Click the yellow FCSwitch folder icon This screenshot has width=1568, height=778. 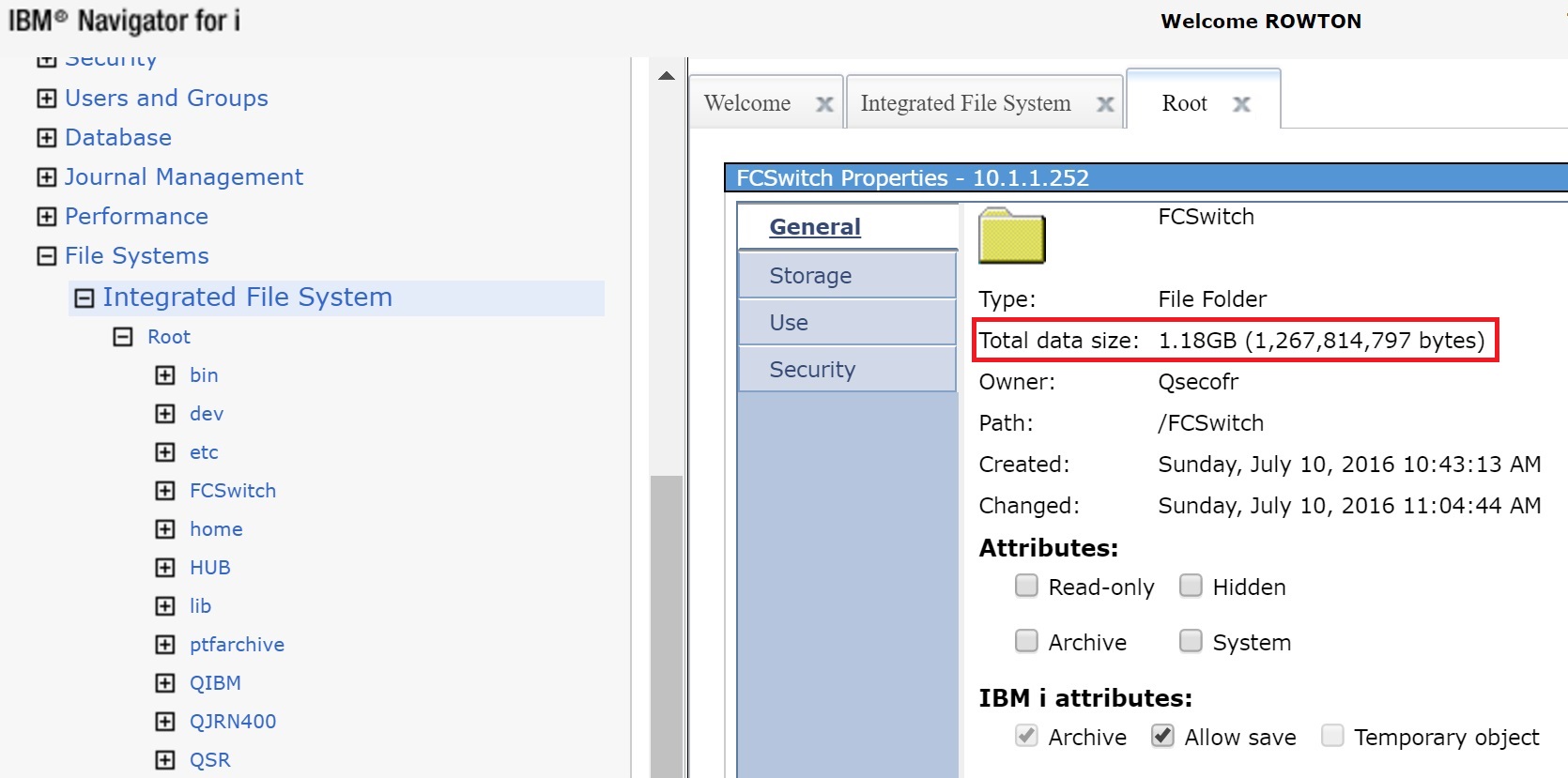(1011, 236)
